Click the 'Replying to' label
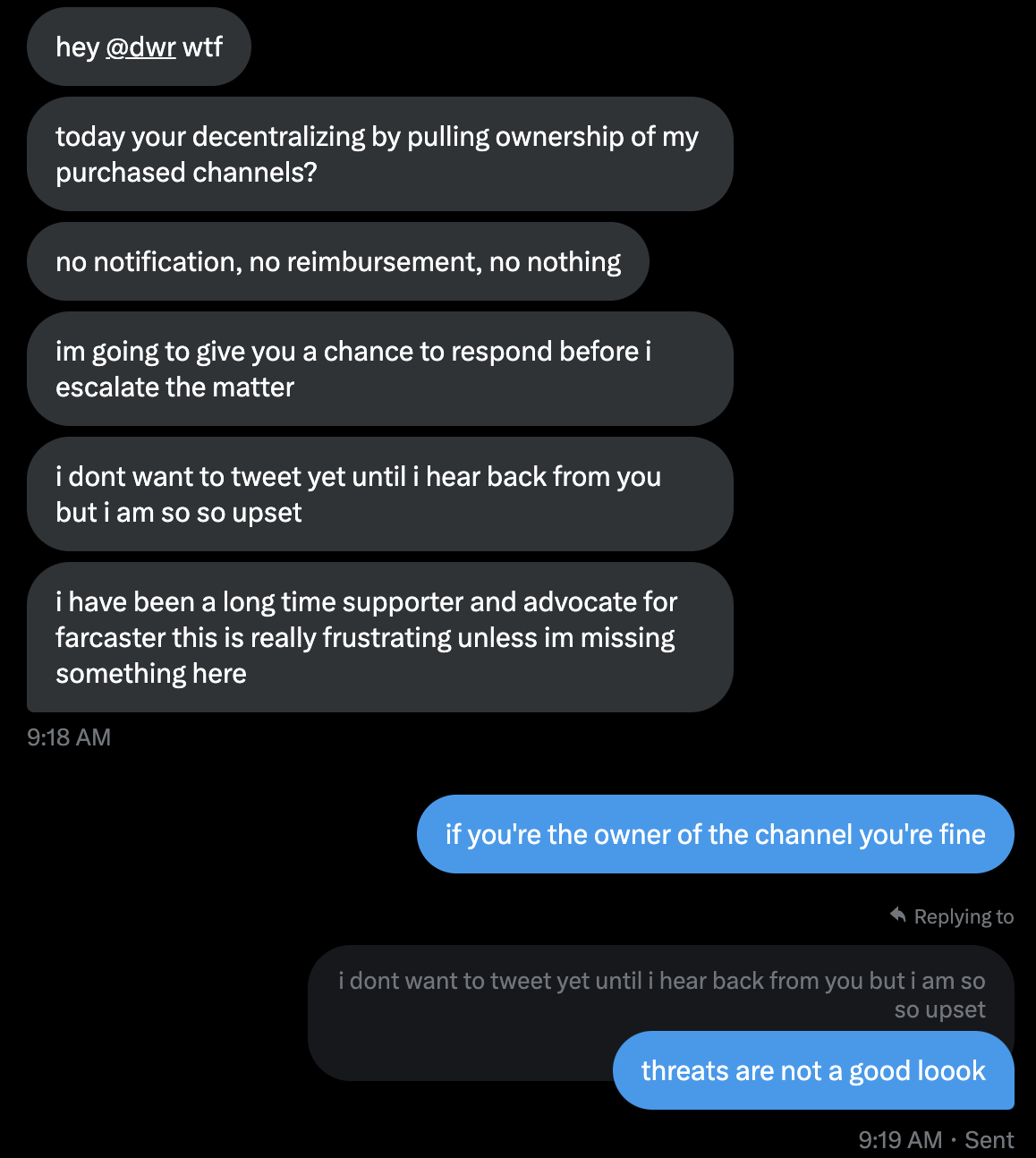Image resolution: width=1036 pixels, height=1158 pixels. (964, 916)
